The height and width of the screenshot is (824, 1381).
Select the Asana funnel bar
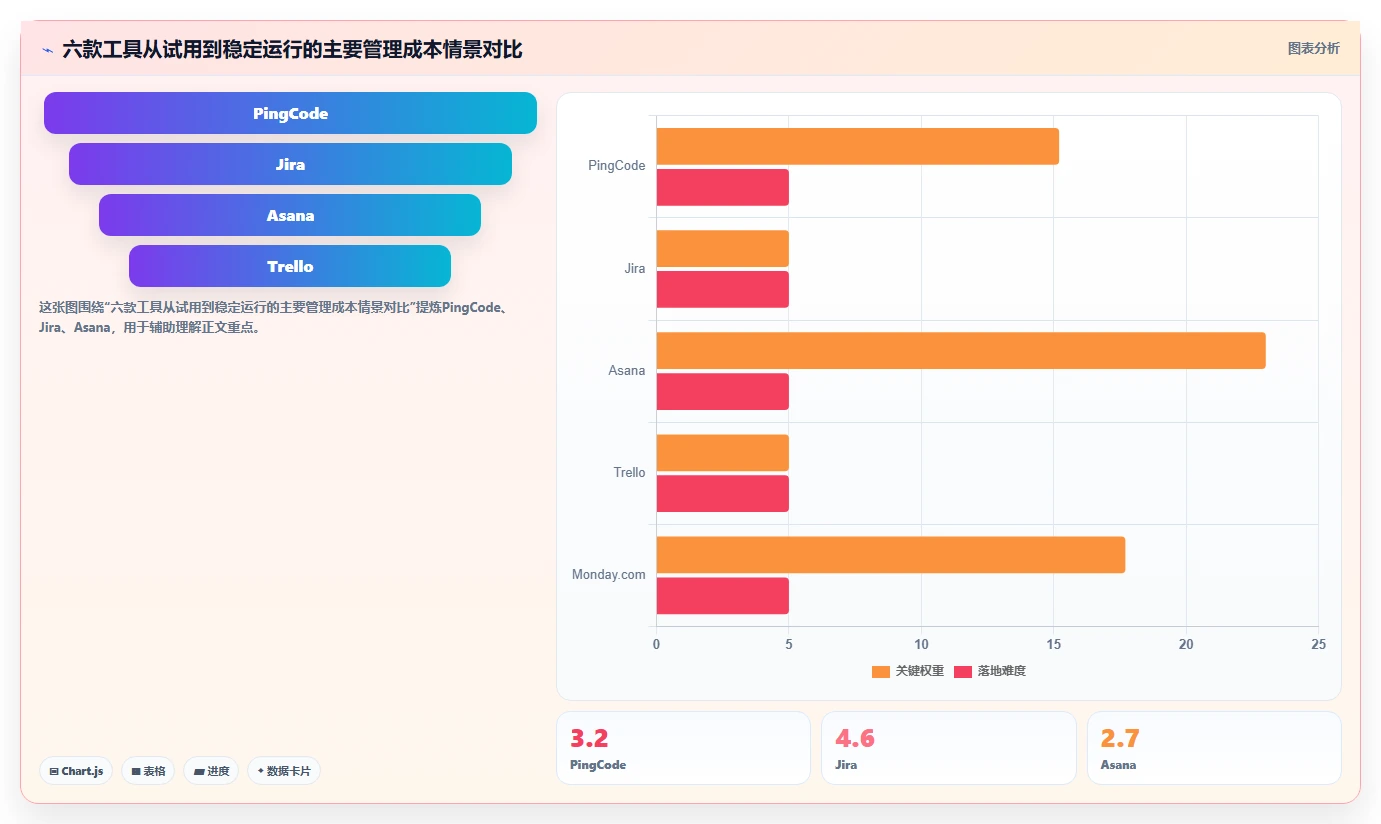tap(290, 215)
